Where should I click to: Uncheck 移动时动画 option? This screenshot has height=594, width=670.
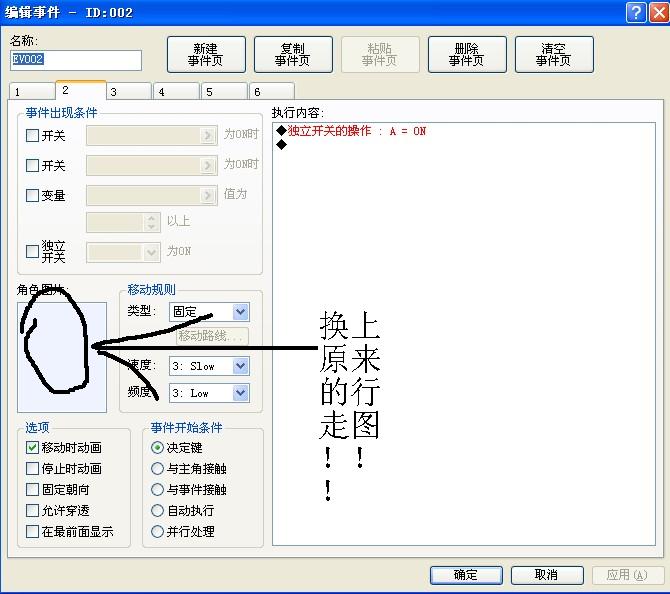coord(32,447)
